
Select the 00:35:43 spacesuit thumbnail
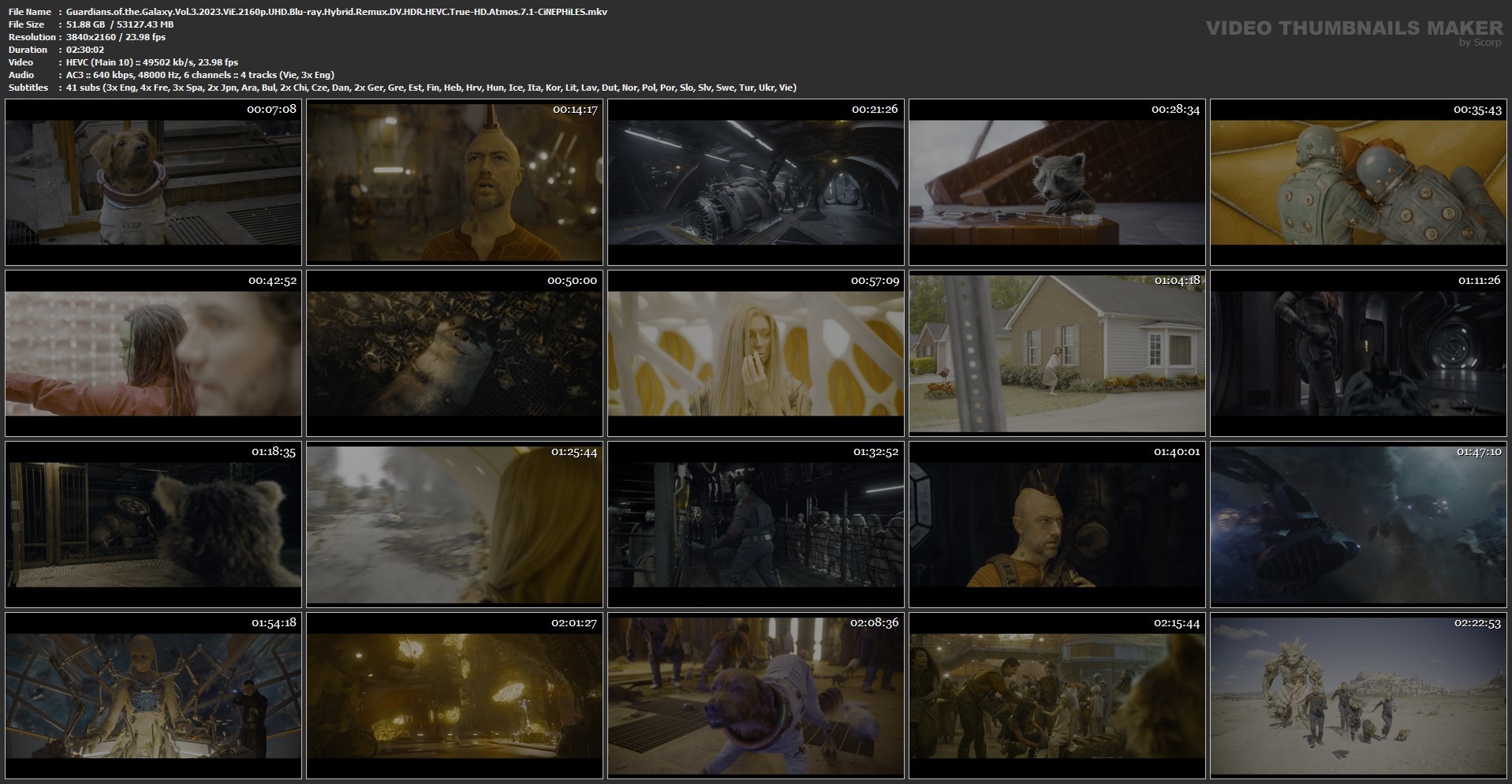1358,182
